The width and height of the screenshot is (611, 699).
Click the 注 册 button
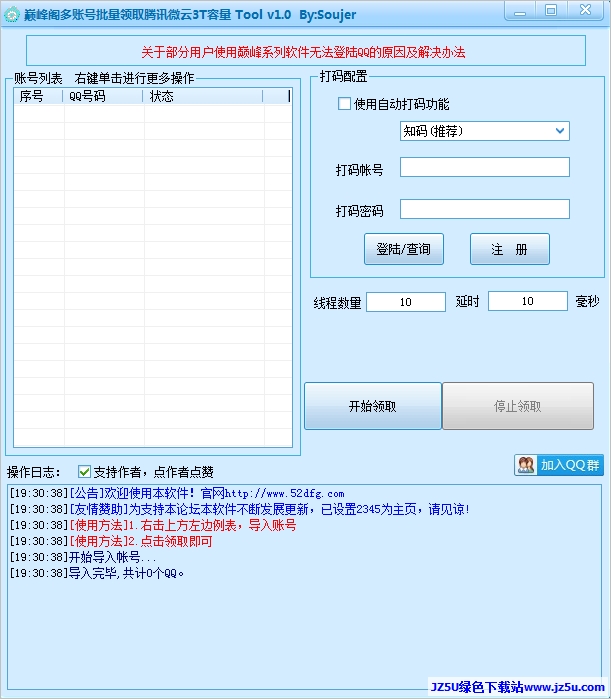coord(509,249)
